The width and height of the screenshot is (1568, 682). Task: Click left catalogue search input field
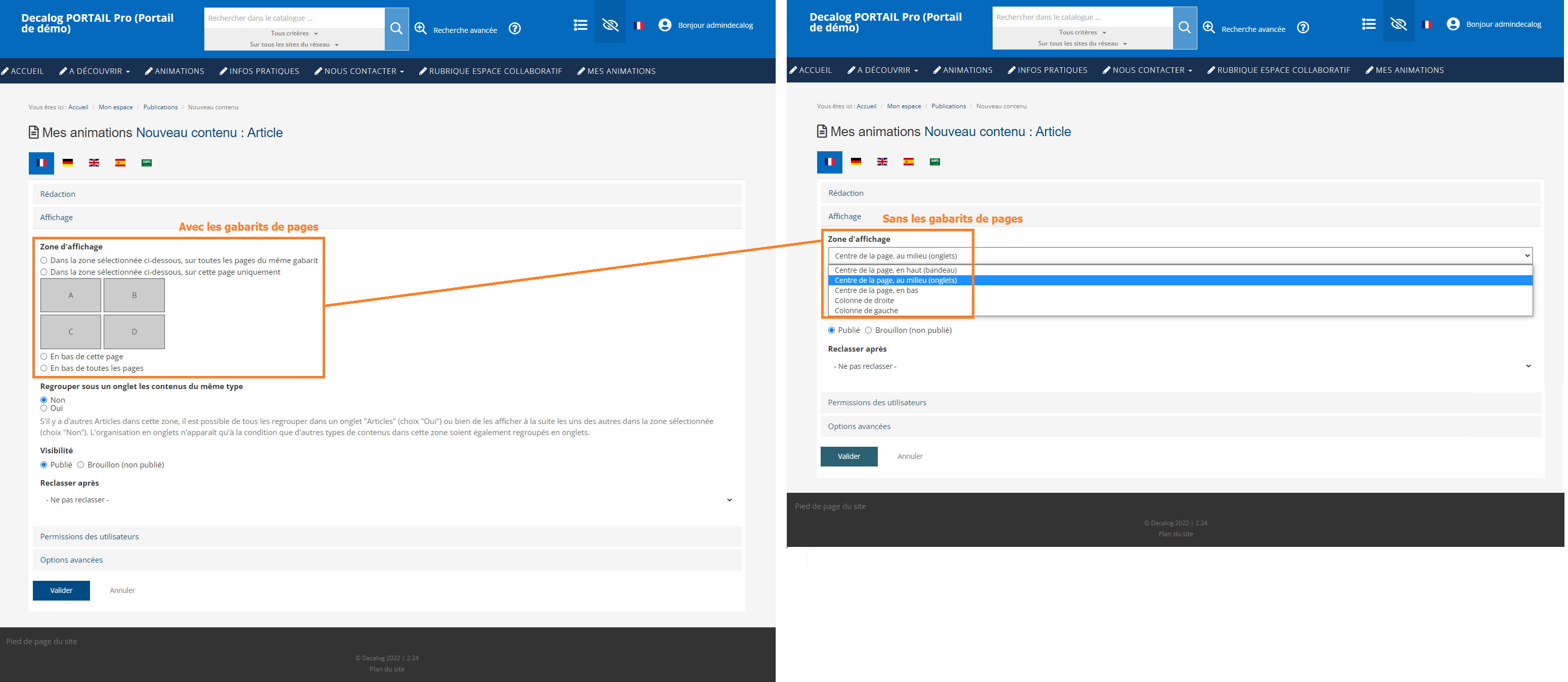pyautogui.click(x=294, y=18)
